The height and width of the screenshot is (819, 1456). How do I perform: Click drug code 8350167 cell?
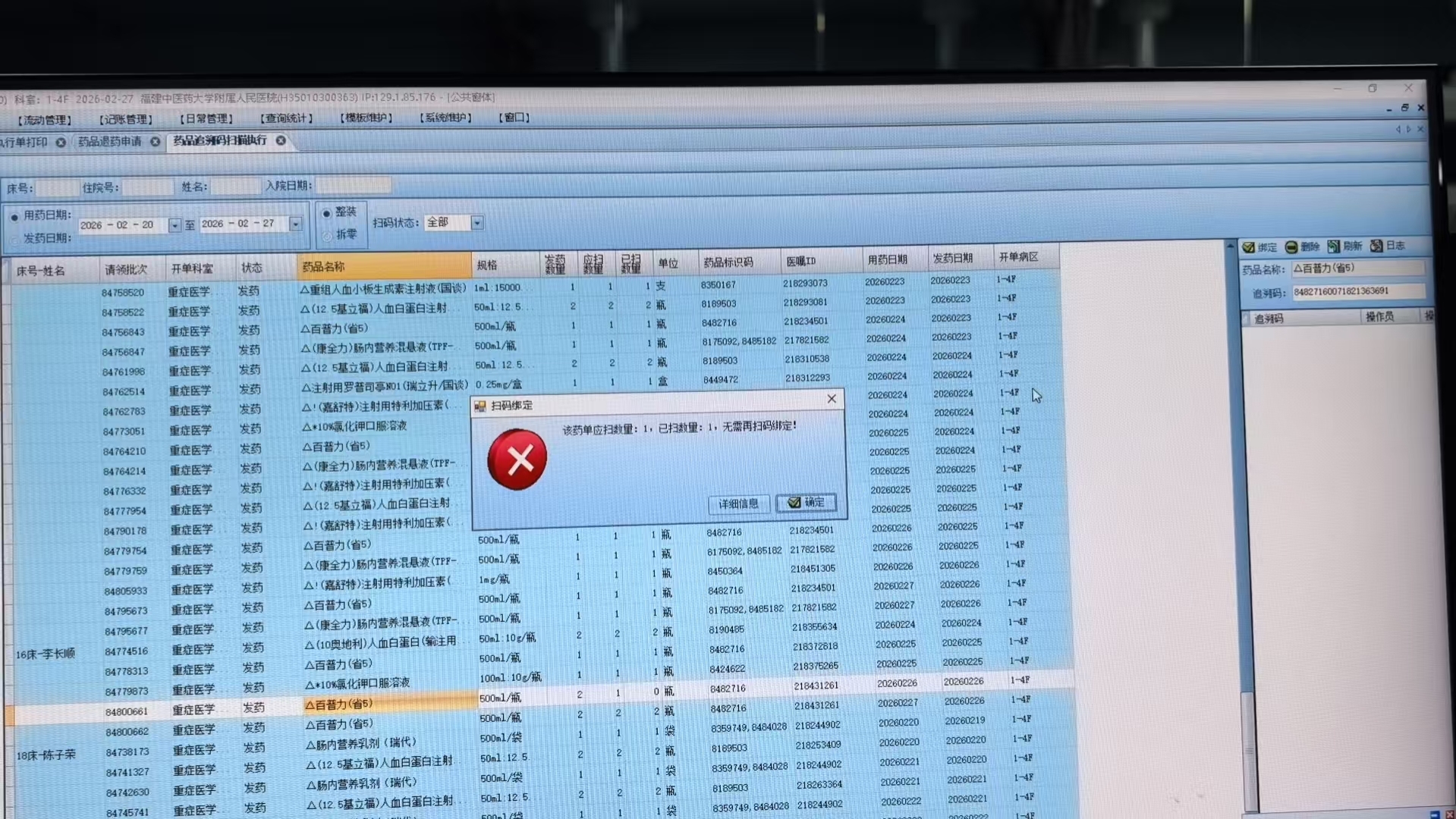point(719,285)
